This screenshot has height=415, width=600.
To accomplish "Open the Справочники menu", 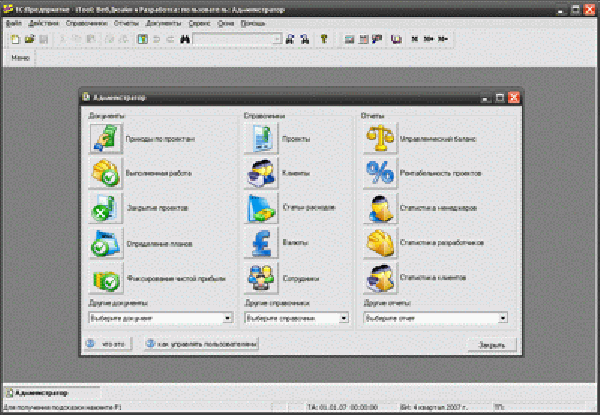I will (86, 23).
